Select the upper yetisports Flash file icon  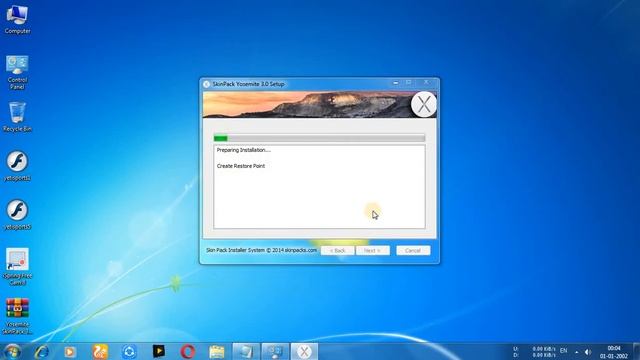[17, 166]
